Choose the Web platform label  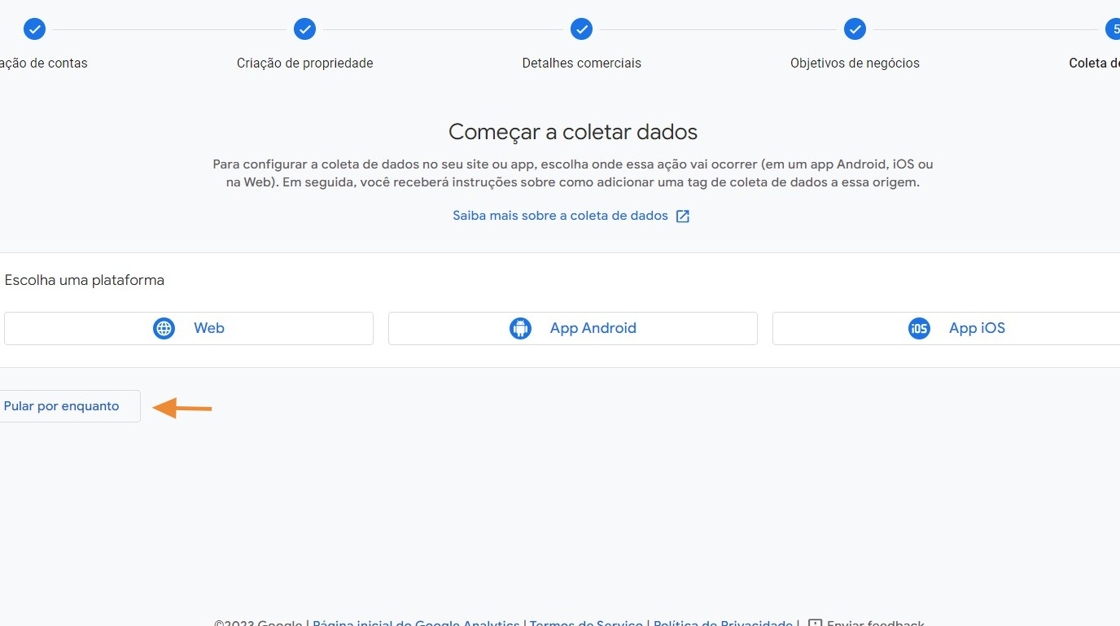point(209,328)
